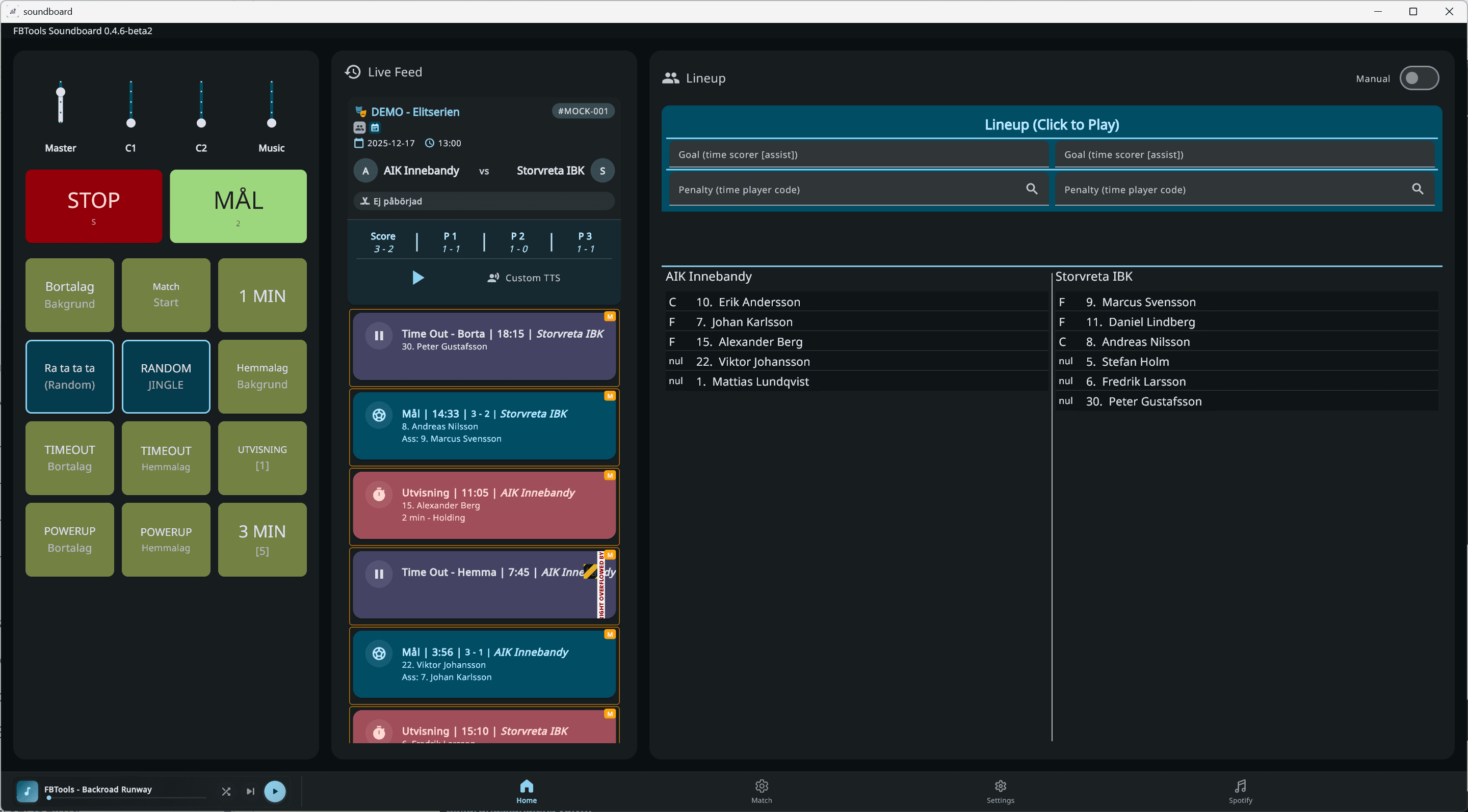Screen dimensions: 1468x812
Task: Toggle the Ra ta ta ta (Random) pad
Action: click(x=69, y=376)
